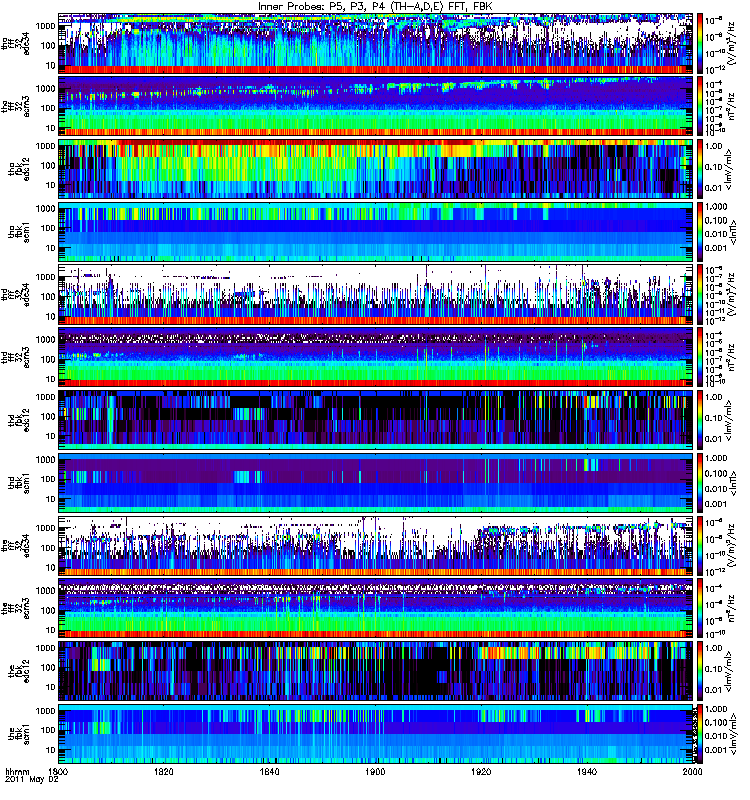
Task: Click the y-axis label of tha fbk scm1
Action: [19, 232]
